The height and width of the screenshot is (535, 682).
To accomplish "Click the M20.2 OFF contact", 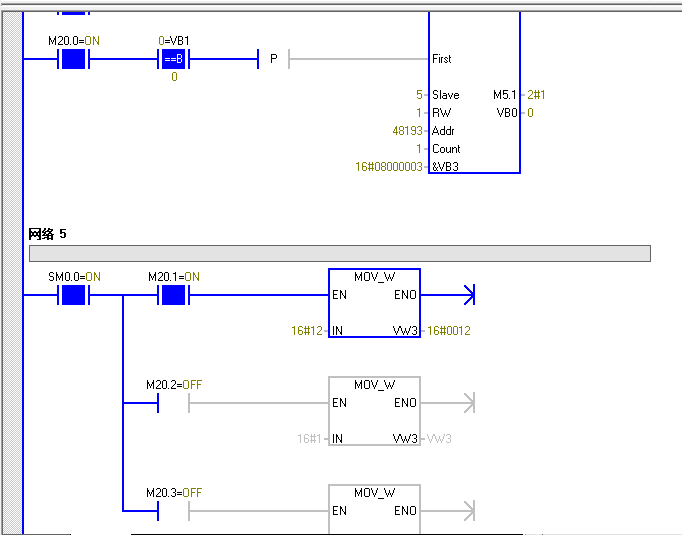I will click(174, 403).
